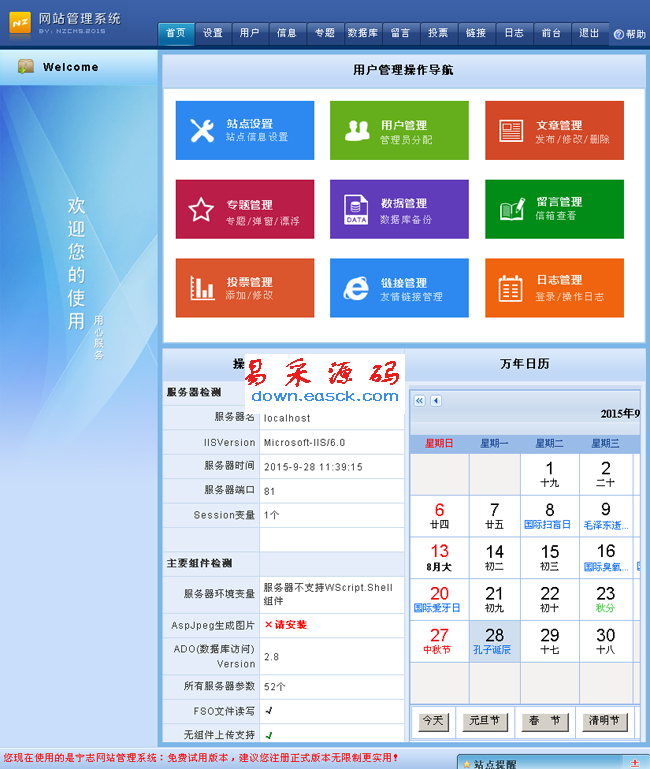Click the DATA file icon on 数据管理 tile
650x769 pixels.
tap(356, 209)
